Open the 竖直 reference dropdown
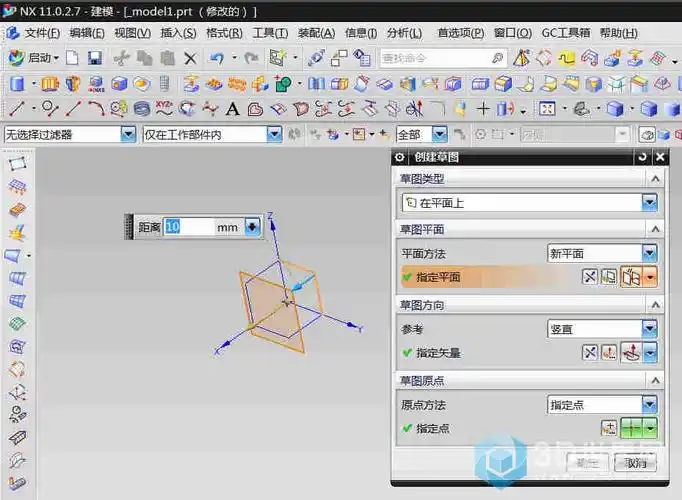Image resolution: width=682 pixels, height=500 pixels. point(649,329)
